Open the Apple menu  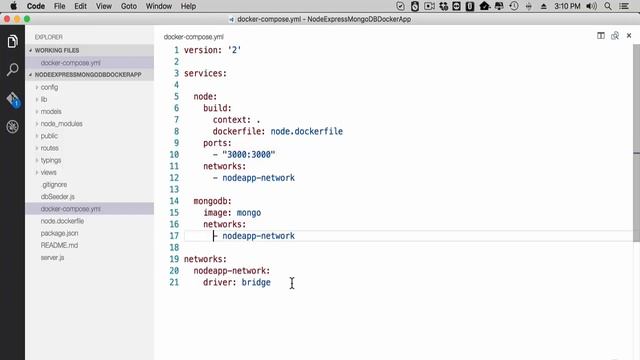click(13, 6)
